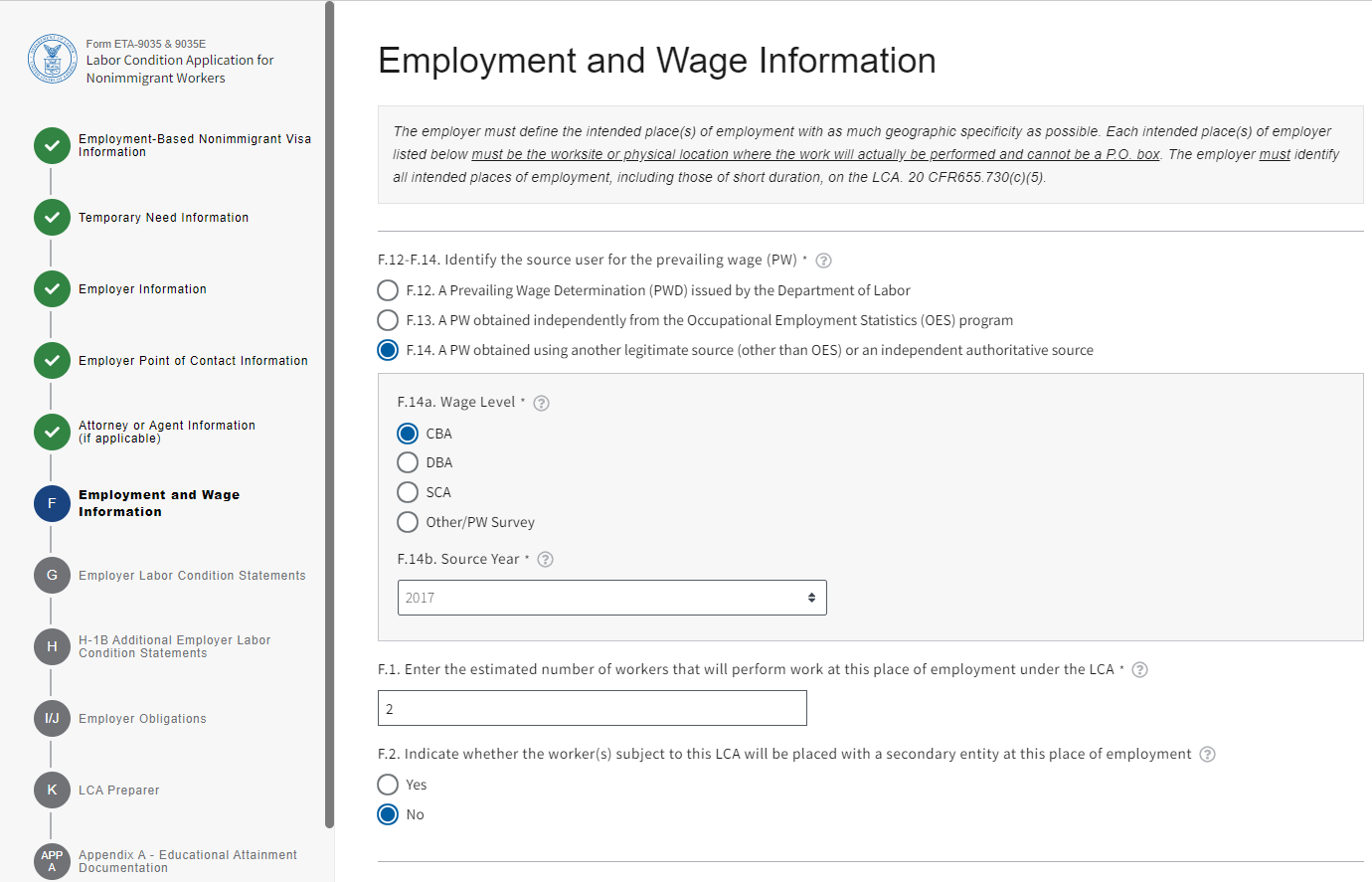Open the Source Year dropdown
The height and width of the screenshot is (882, 1372).
[611, 598]
